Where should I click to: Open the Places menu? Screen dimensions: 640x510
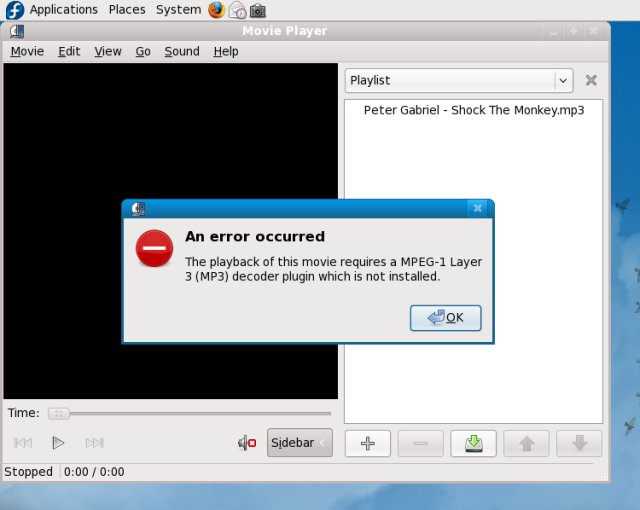pyautogui.click(x=127, y=9)
